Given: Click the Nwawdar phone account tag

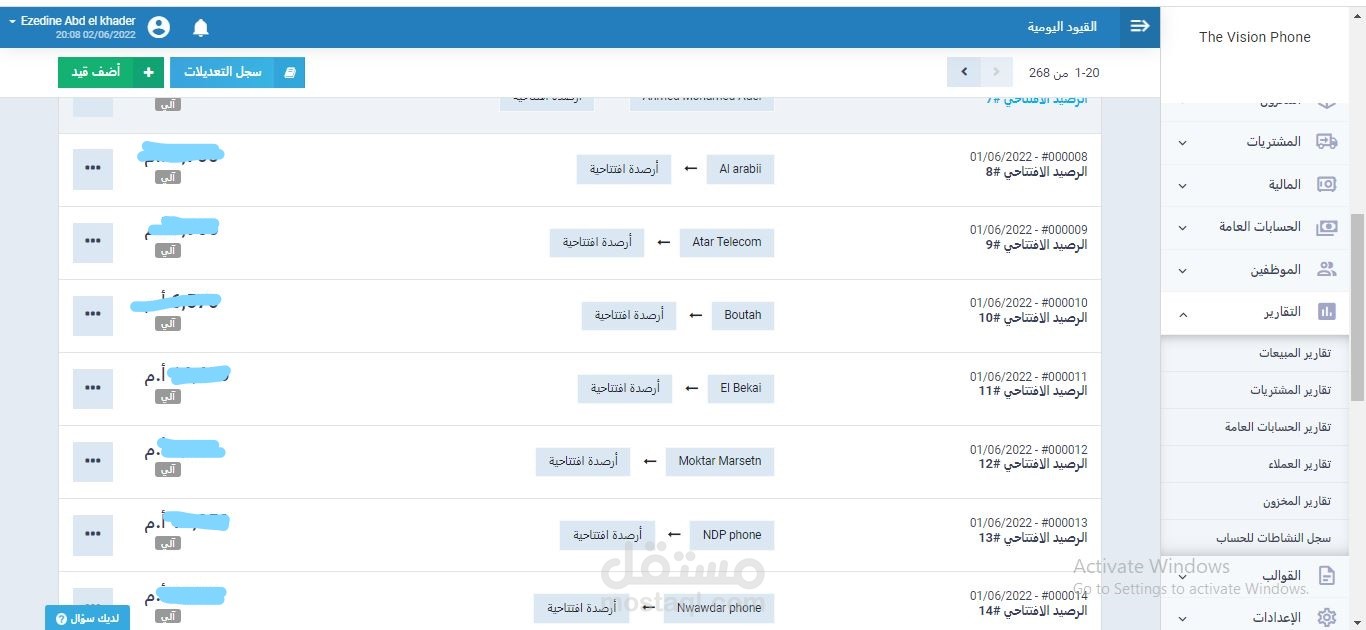Looking at the screenshot, I should coord(719,607).
